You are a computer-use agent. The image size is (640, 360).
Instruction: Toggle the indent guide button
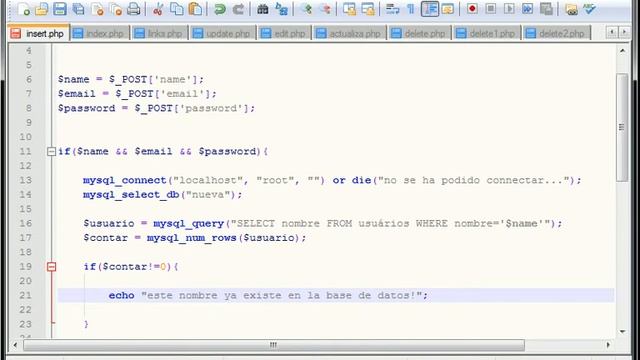(x=430, y=9)
